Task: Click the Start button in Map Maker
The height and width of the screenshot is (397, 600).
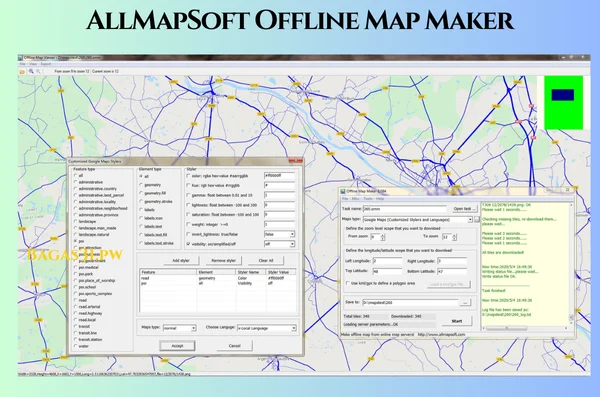Action: point(457,321)
